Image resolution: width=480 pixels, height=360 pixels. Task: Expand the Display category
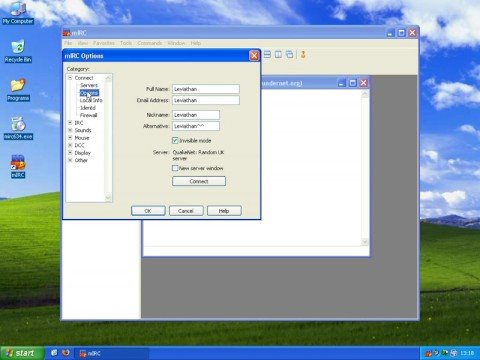70,153
